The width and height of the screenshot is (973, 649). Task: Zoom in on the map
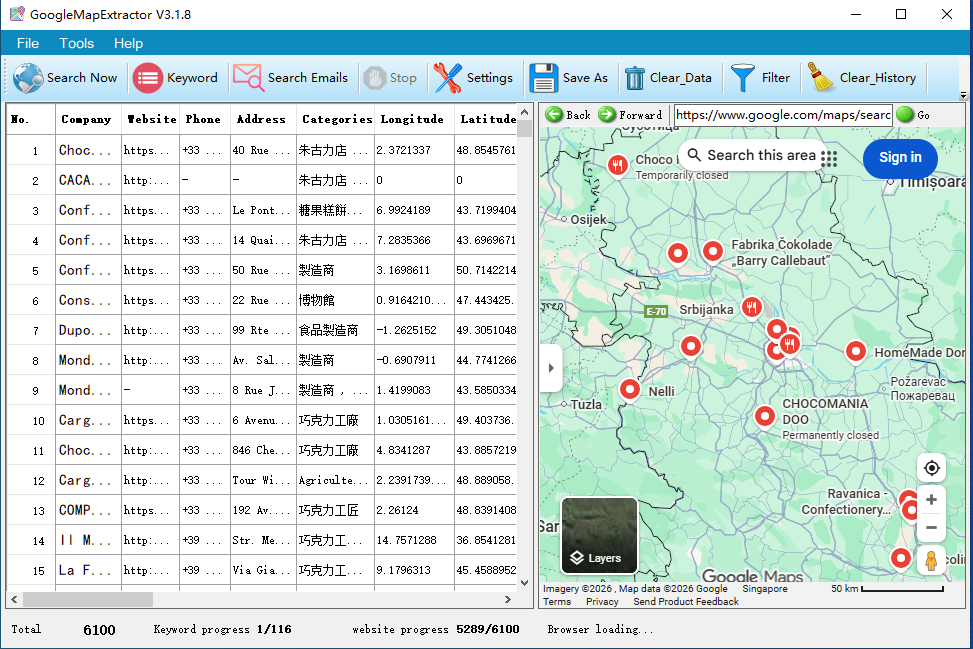tap(931, 499)
